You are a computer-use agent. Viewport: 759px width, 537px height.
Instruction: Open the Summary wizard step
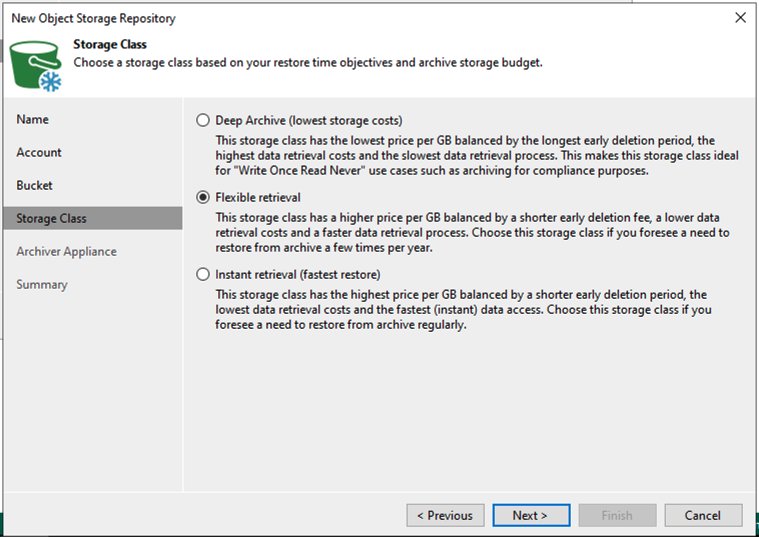tap(42, 284)
